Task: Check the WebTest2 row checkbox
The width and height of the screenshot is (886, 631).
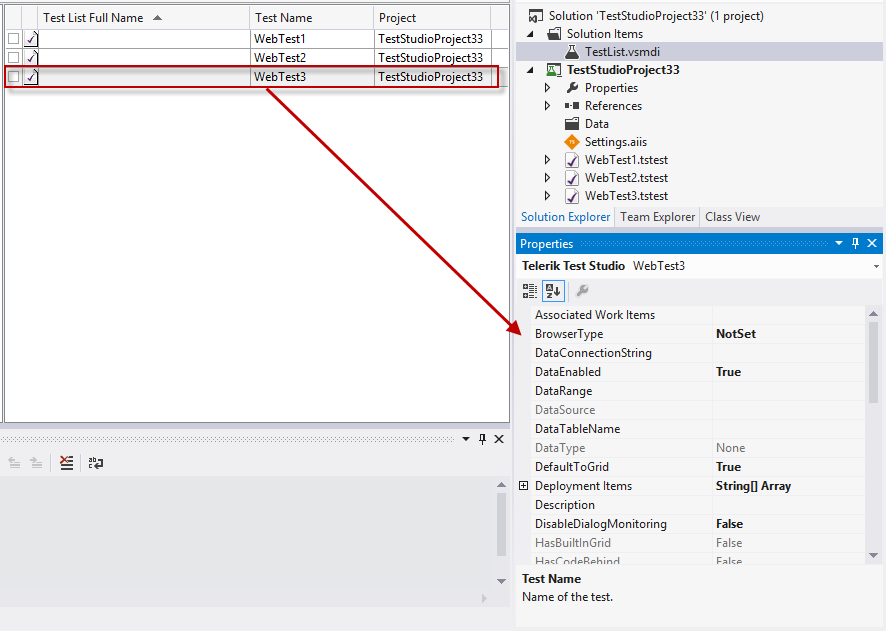Action: (x=14, y=58)
